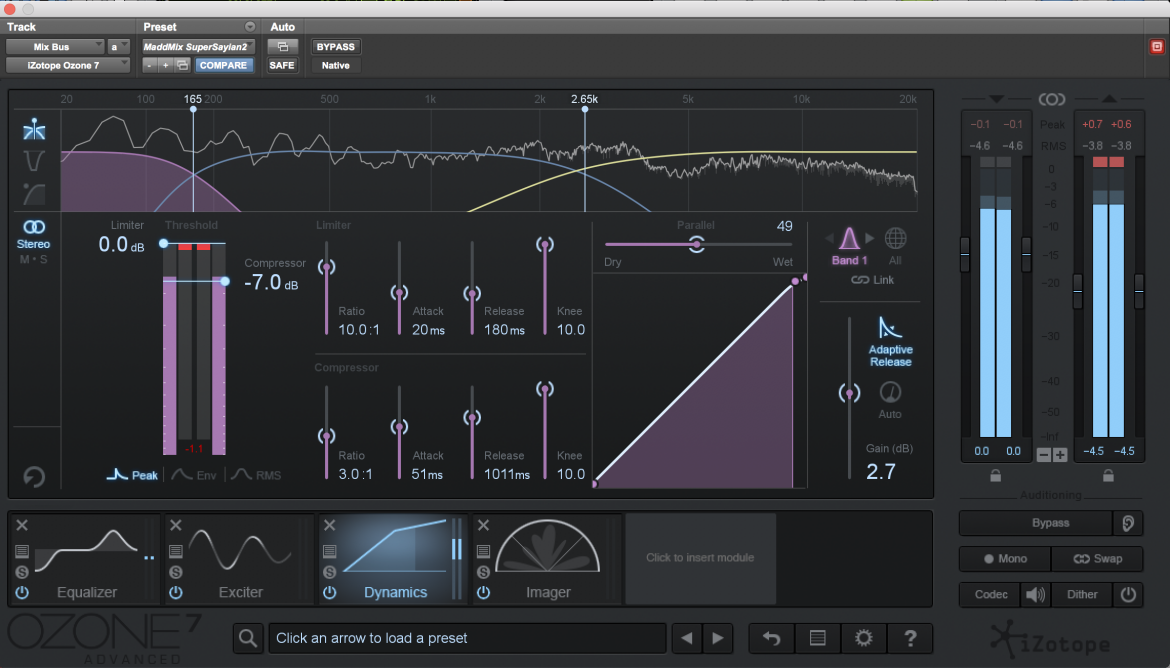Click the Band 1 selector icon
This screenshot has height=668, width=1170.
[849, 239]
